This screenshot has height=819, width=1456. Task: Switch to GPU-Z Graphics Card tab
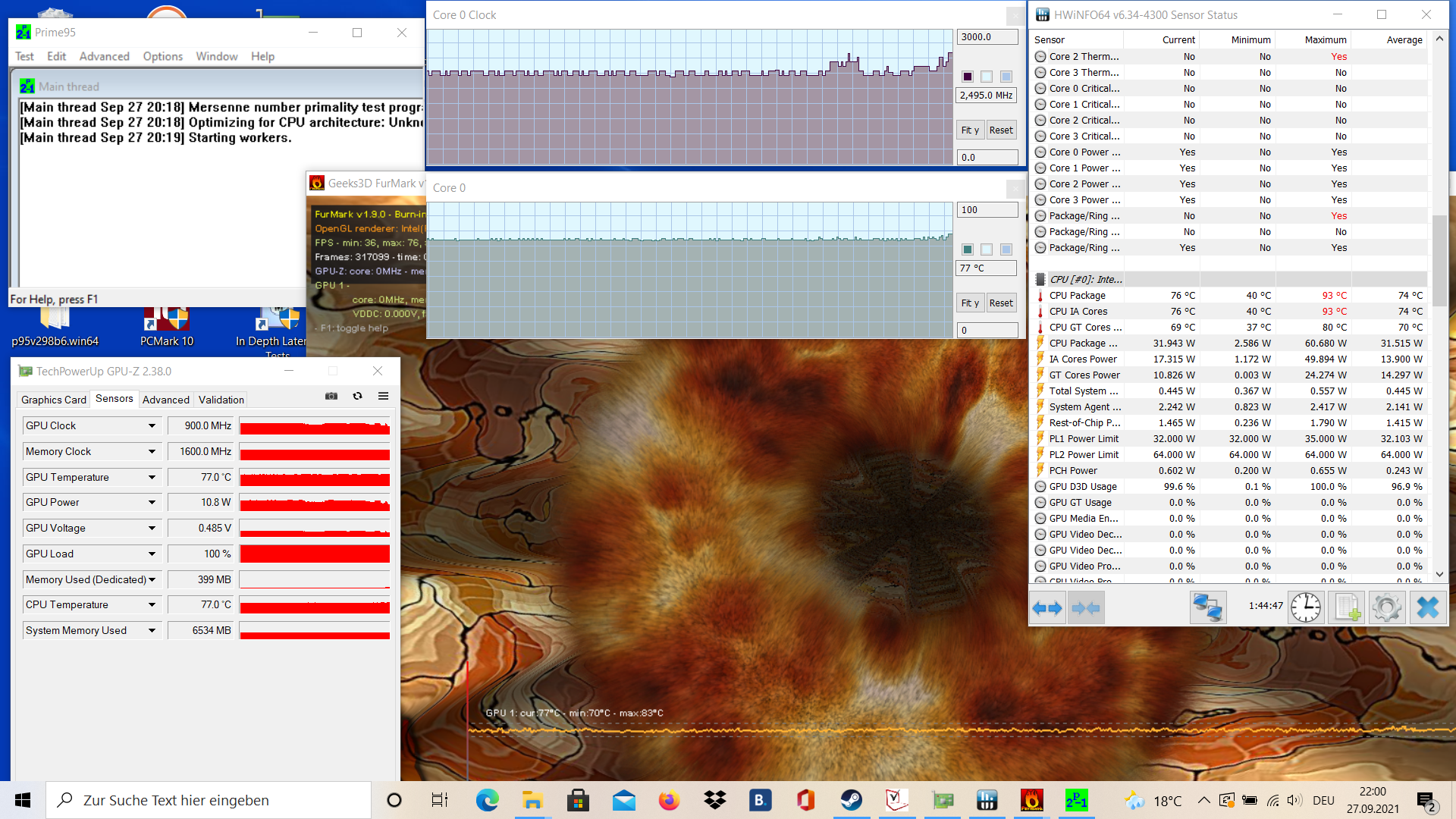(x=53, y=400)
